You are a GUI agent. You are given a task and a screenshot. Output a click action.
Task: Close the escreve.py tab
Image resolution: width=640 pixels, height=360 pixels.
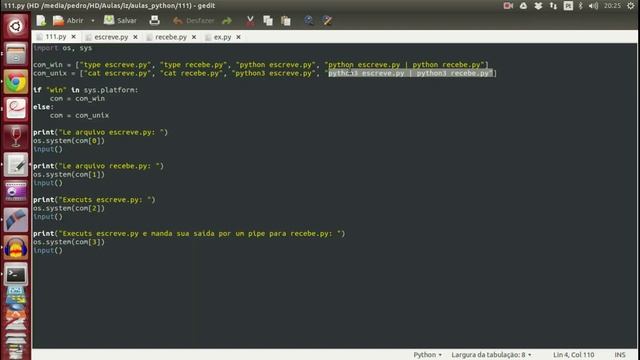pyautogui.click(x=135, y=37)
